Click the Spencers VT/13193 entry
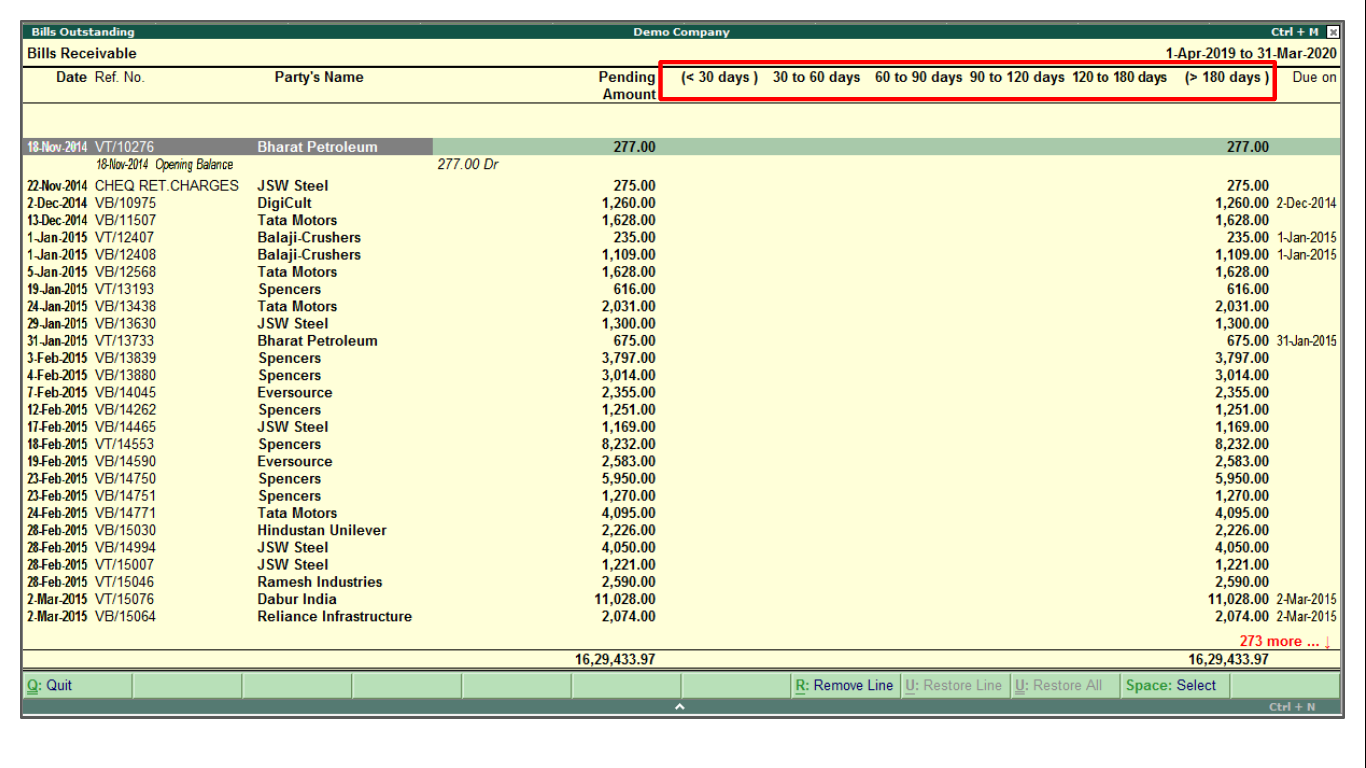 pyautogui.click(x=681, y=289)
